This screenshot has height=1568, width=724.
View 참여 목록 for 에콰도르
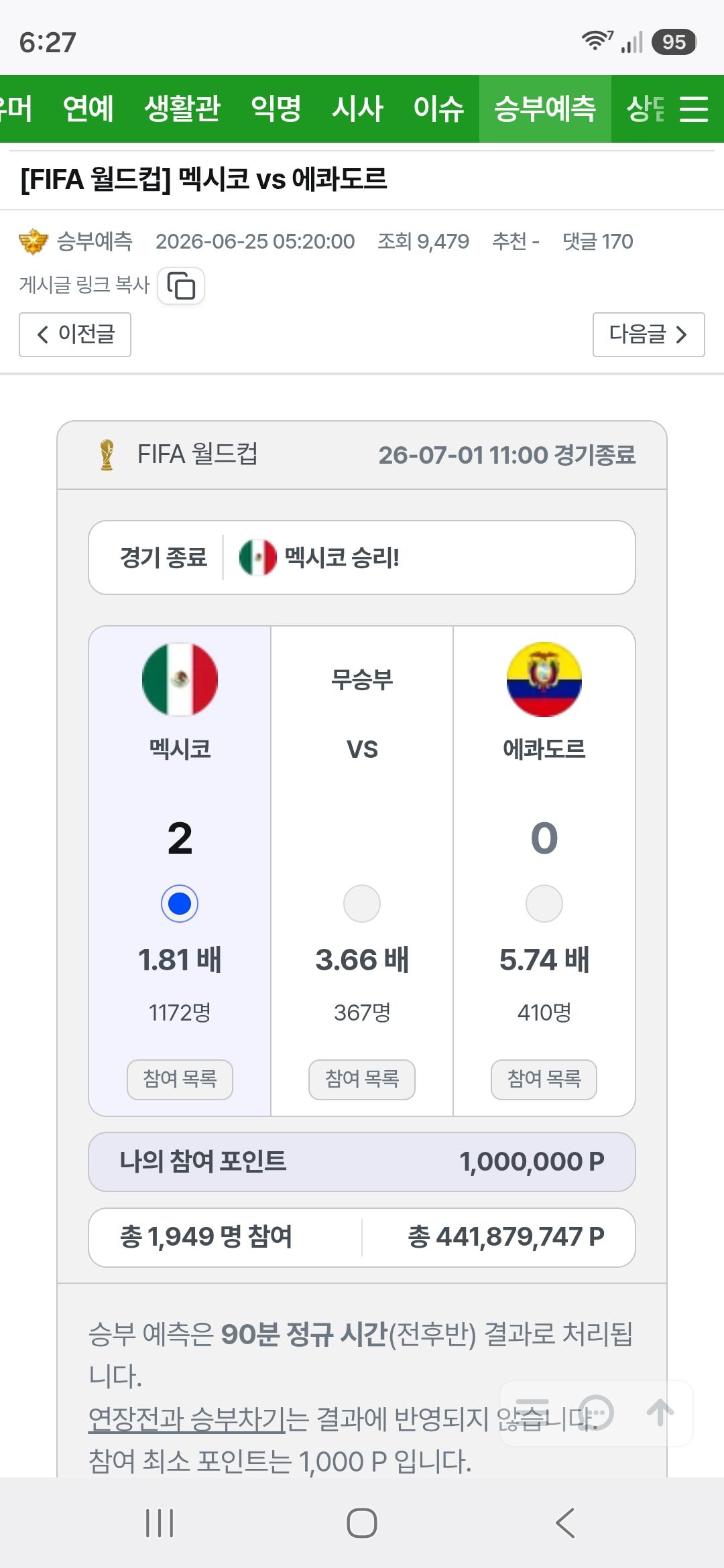(x=544, y=1079)
